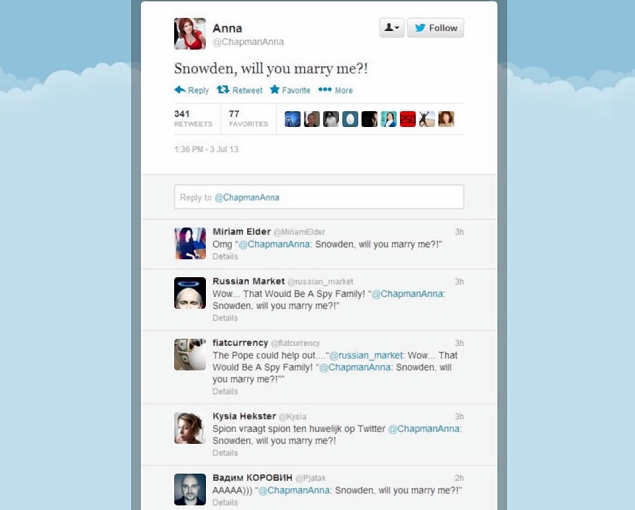This screenshot has height=510, width=635.
Task: Show Details of Kysia Hekster's tweet
Action: (x=225, y=453)
